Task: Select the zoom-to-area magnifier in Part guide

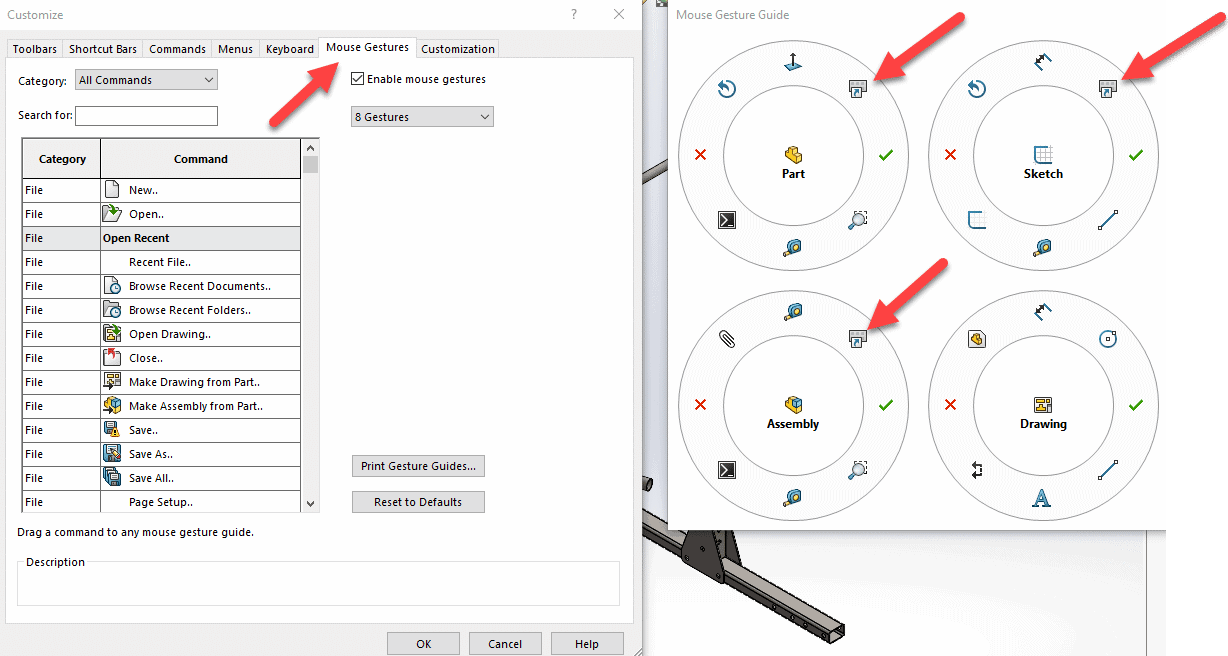Action: 857,220
